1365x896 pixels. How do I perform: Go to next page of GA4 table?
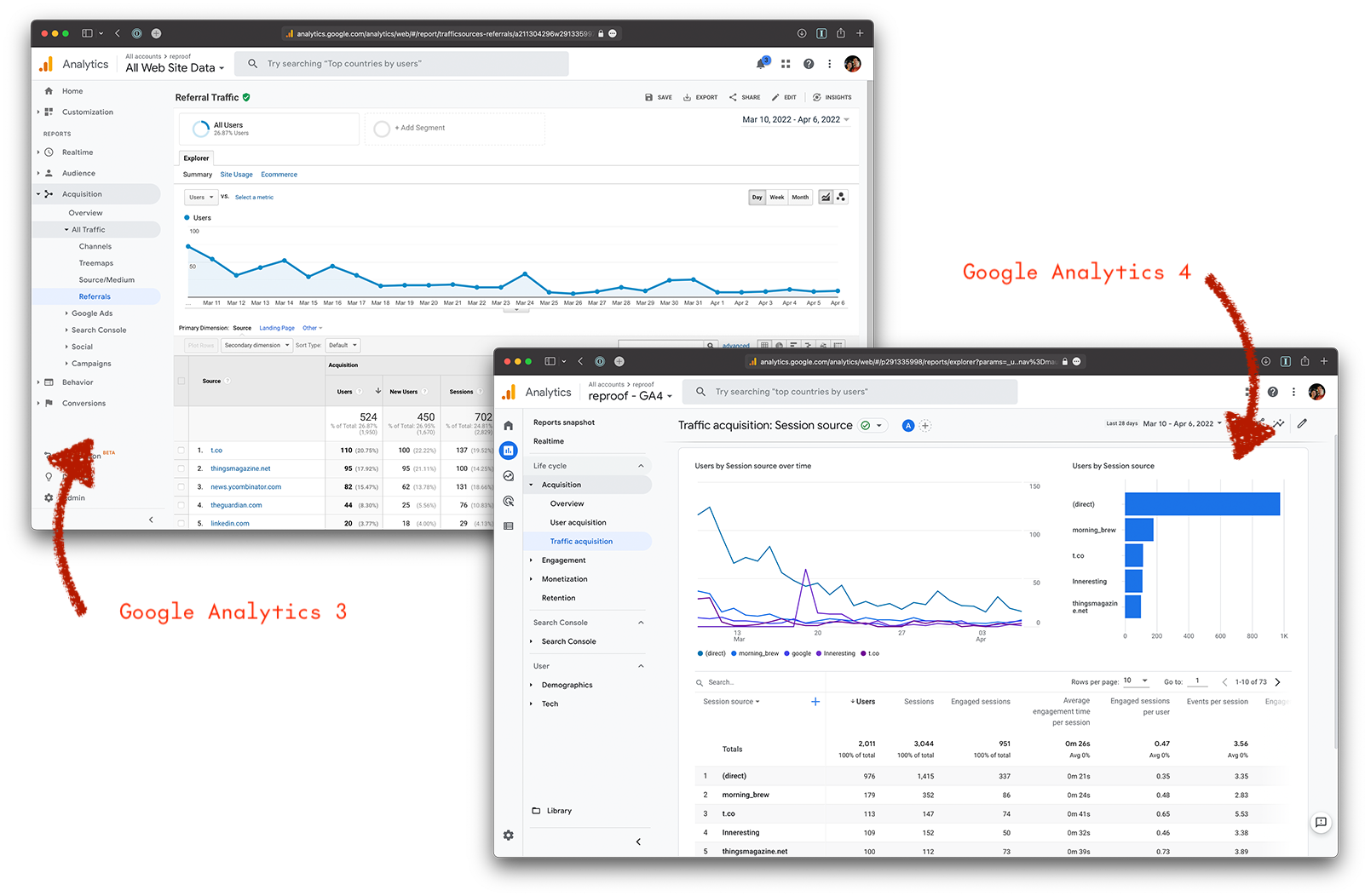tap(1277, 681)
